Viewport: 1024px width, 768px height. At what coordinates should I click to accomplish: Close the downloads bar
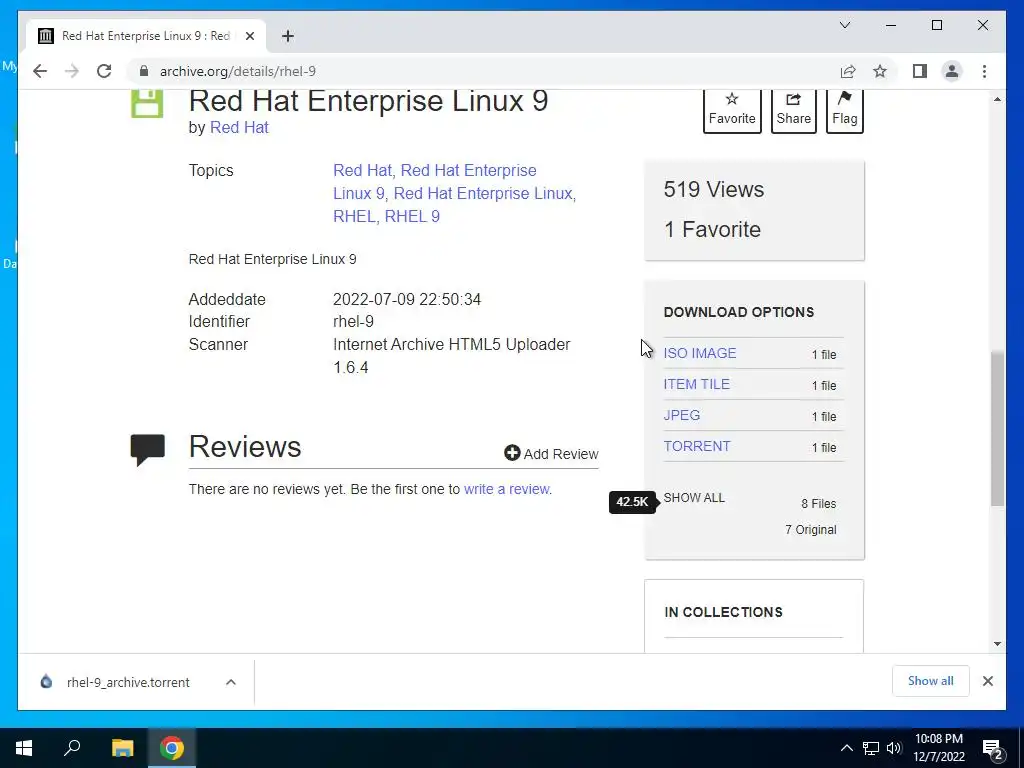coord(987,681)
